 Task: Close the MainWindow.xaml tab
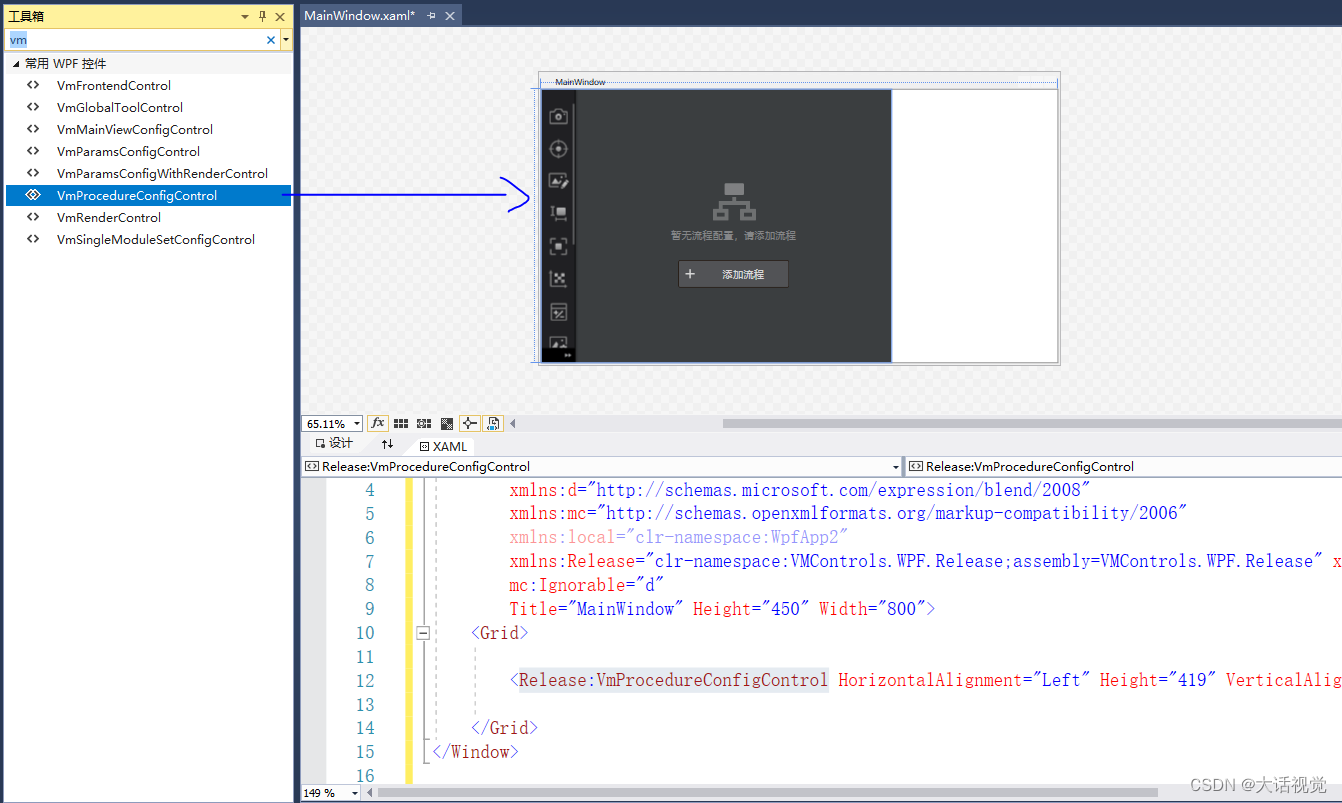[450, 15]
